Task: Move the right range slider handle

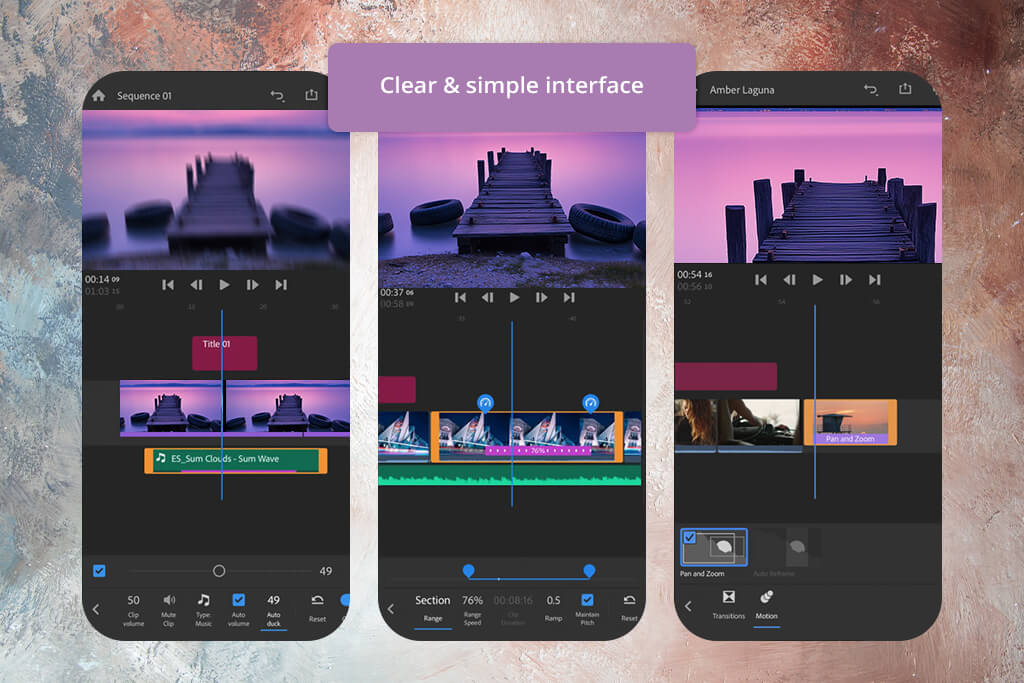Action: [589, 571]
